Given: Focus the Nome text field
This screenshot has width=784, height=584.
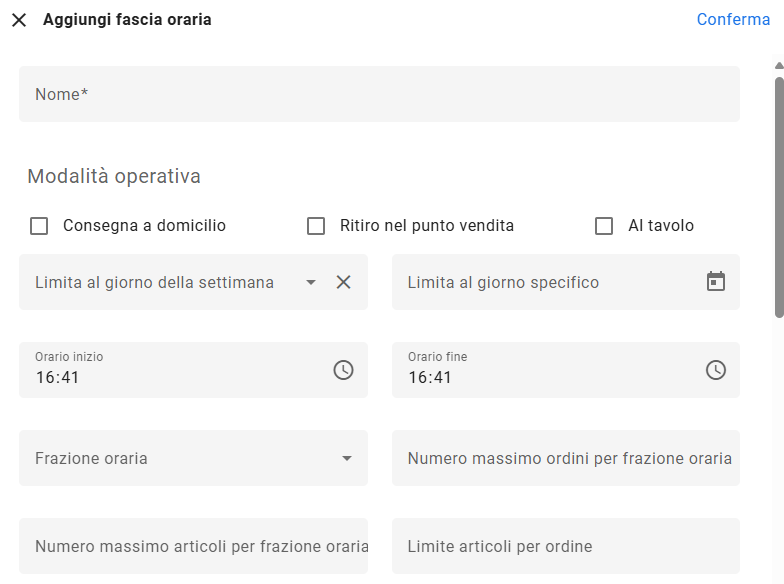Looking at the screenshot, I should pyautogui.click(x=379, y=94).
